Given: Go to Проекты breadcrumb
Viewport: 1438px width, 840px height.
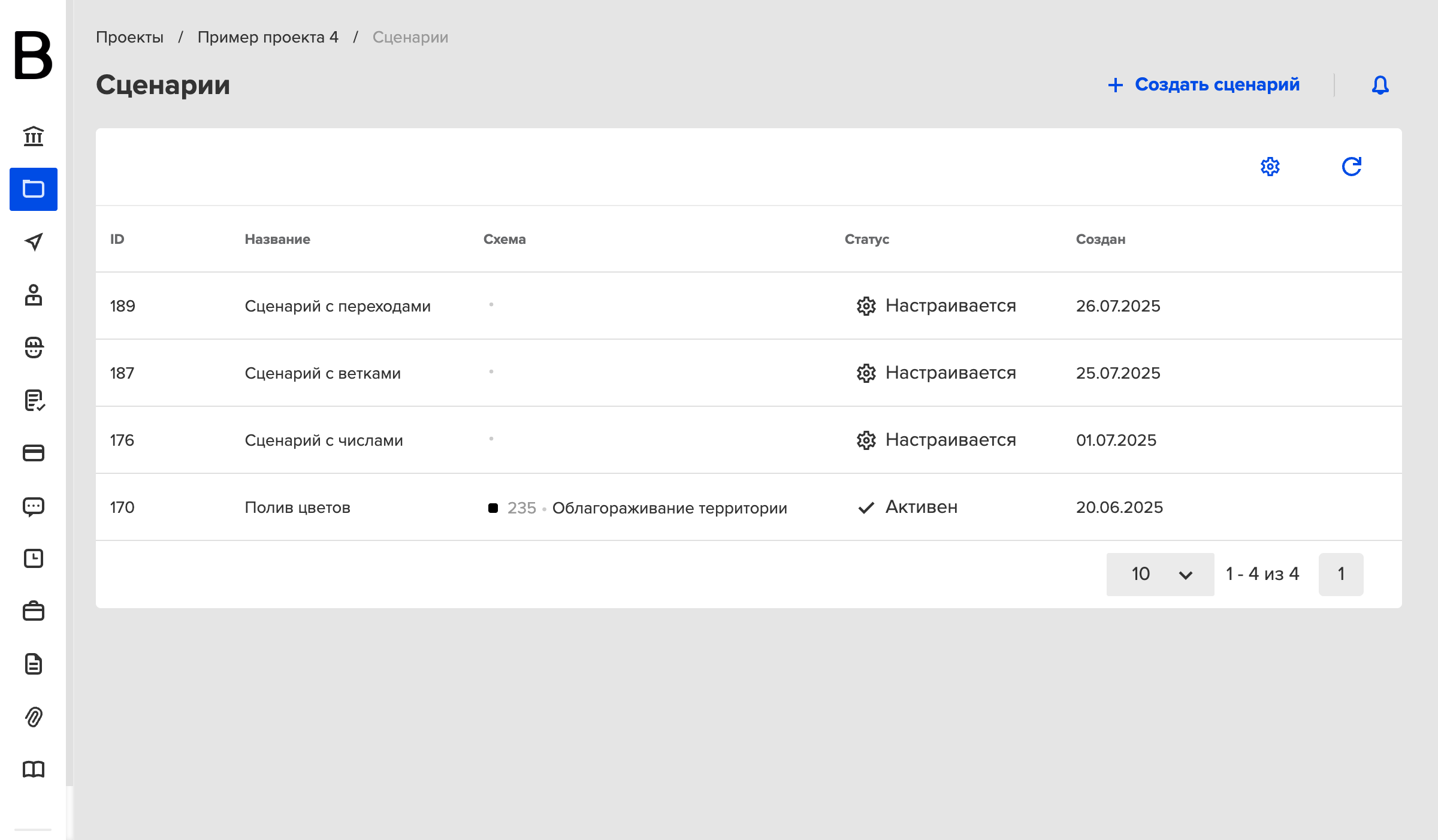Looking at the screenshot, I should [129, 37].
